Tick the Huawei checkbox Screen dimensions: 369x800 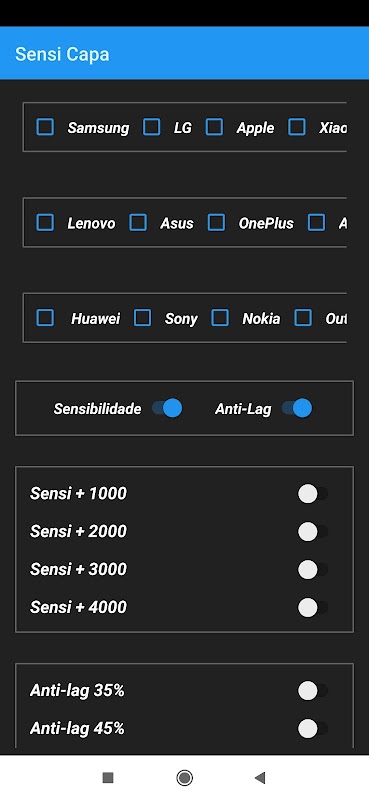(45, 318)
